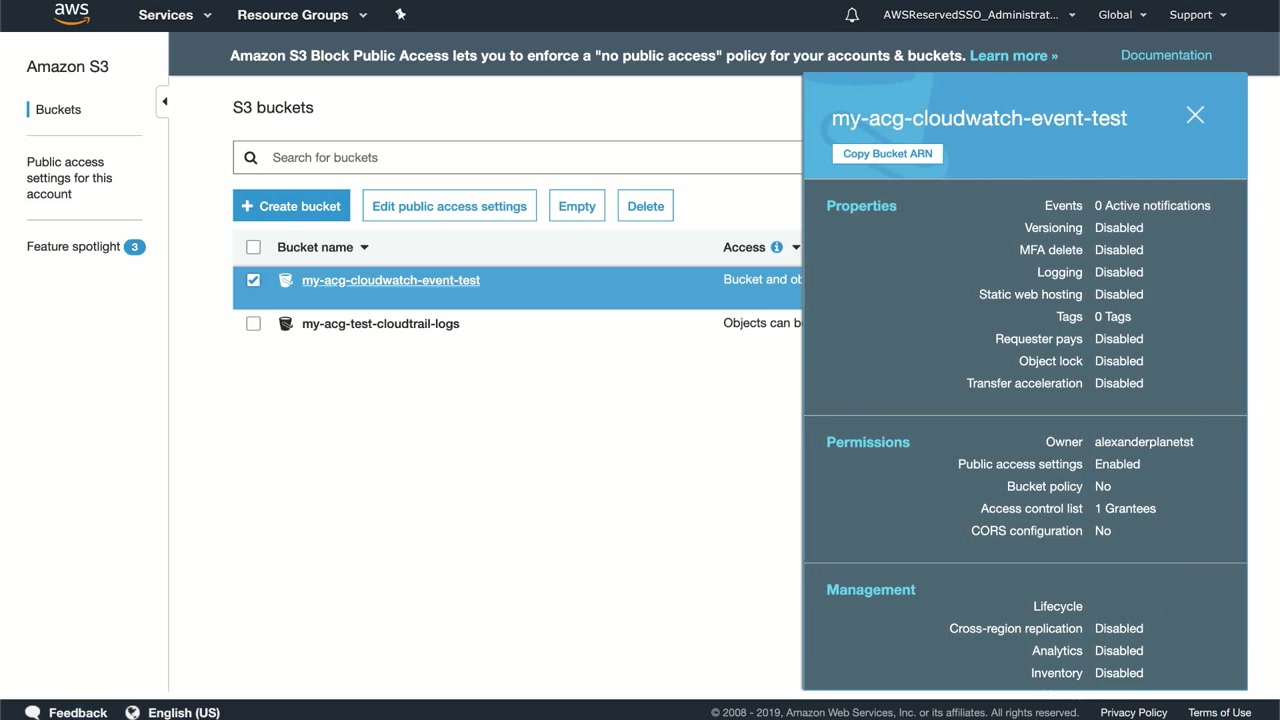Click the Transfer acceleration Disabled value
This screenshot has height=720, width=1280.
point(1119,384)
